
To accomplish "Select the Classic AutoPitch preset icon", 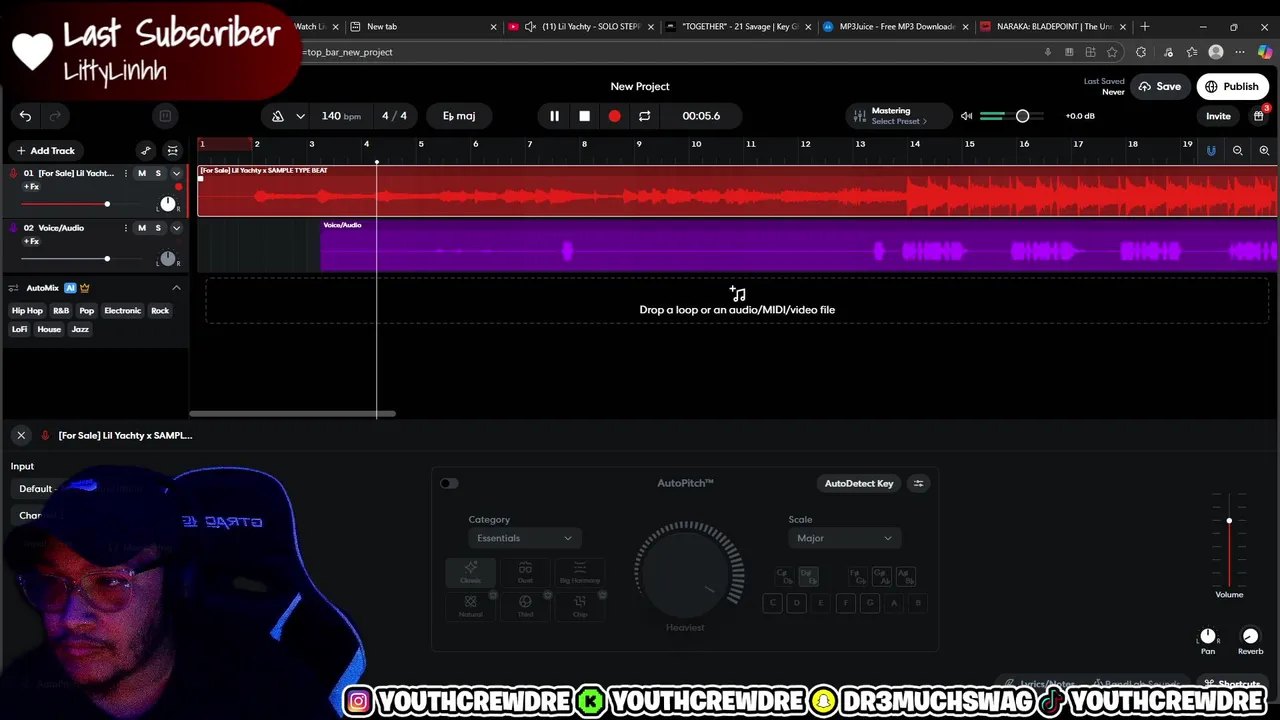I will click(470, 573).
